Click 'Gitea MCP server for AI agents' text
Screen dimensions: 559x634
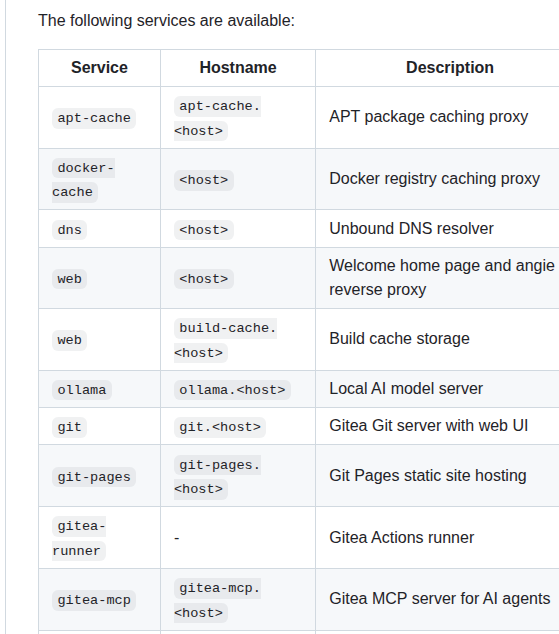click(440, 599)
